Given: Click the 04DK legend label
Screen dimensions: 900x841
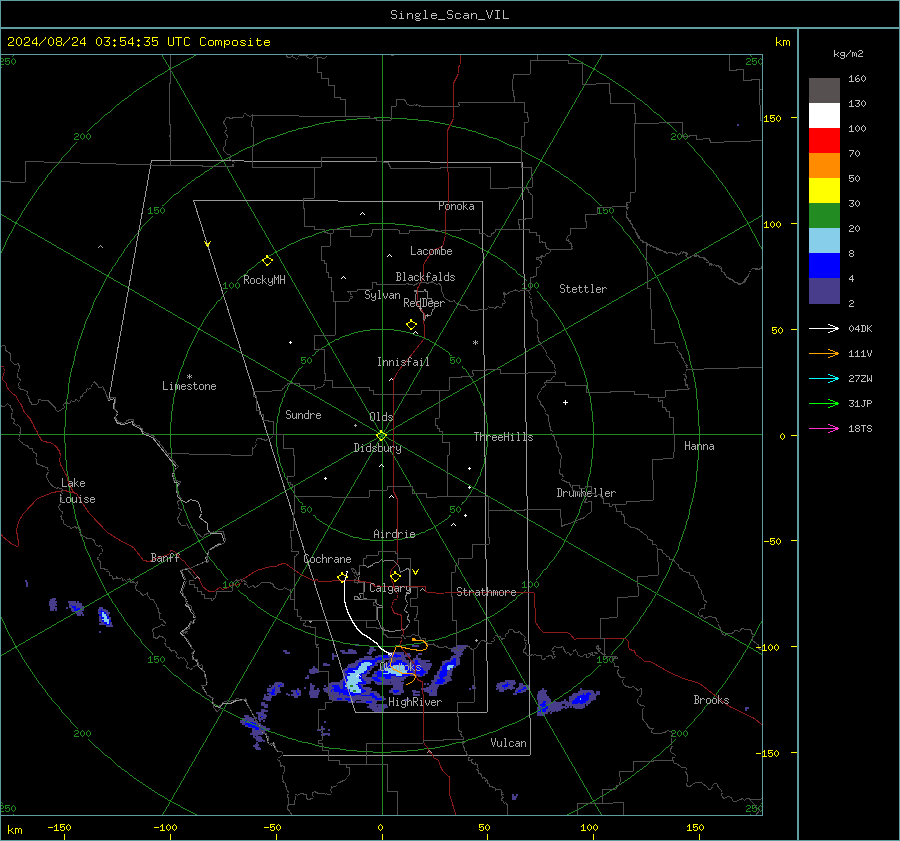Looking at the screenshot, I should [x=860, y=328].
